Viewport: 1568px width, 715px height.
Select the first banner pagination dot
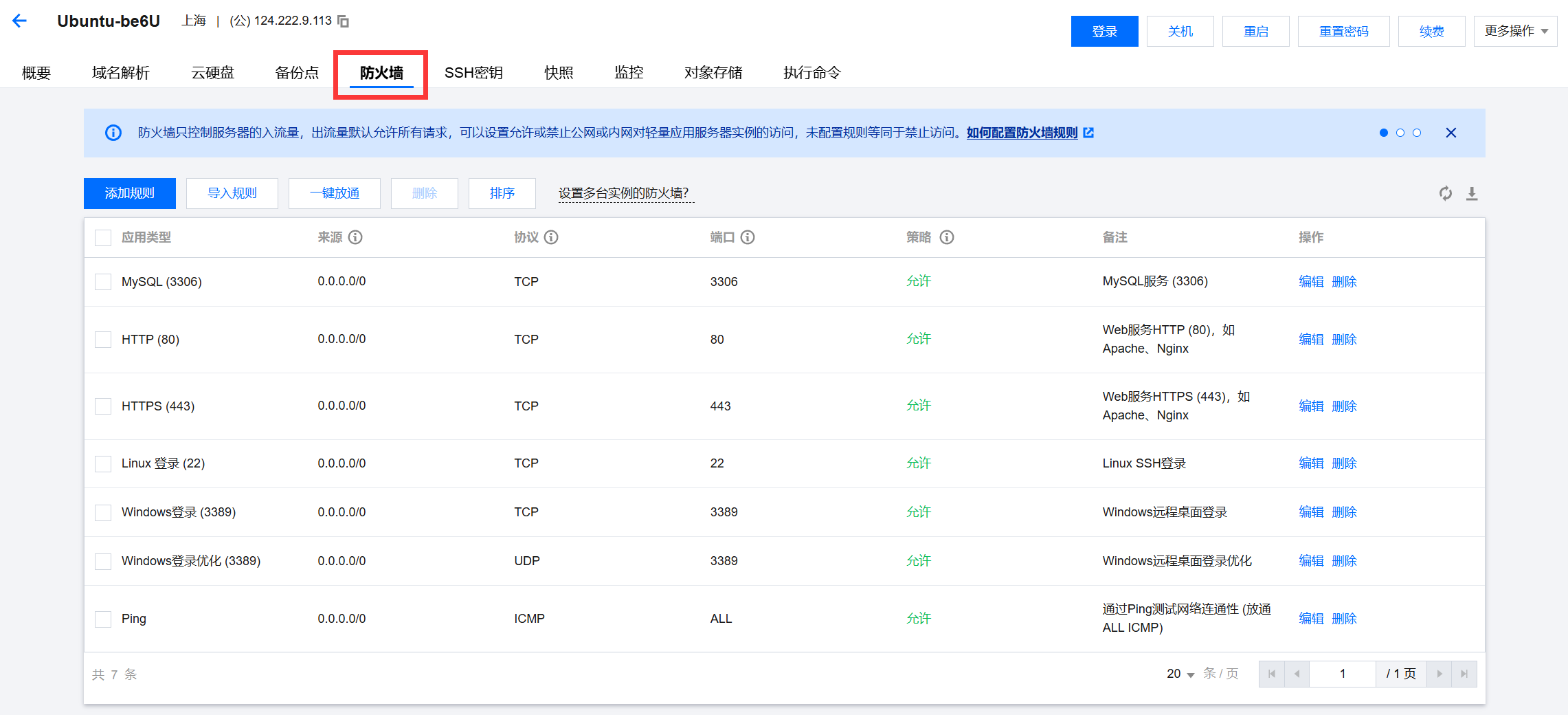click(x=1384, y=133)
